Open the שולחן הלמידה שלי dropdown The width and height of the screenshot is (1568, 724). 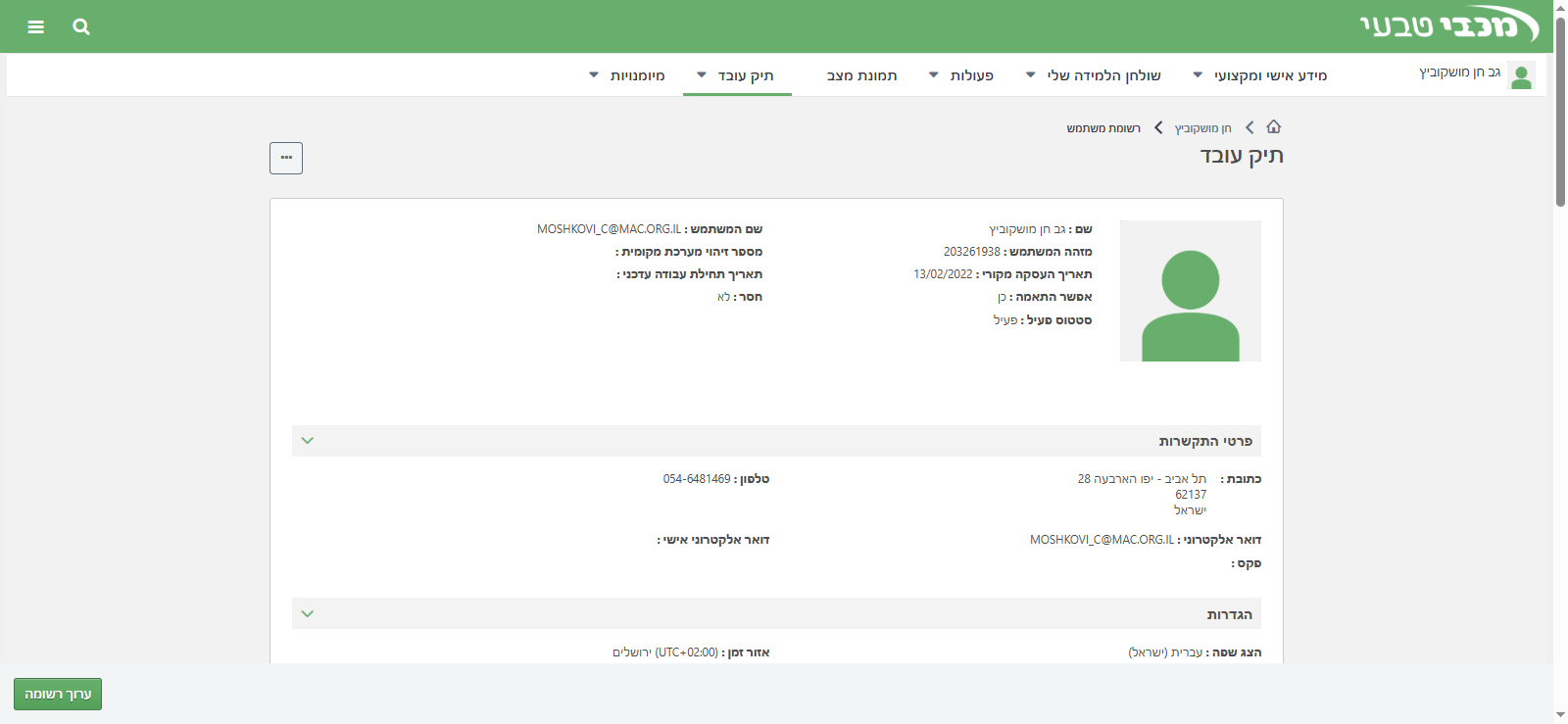(1094, 75)
